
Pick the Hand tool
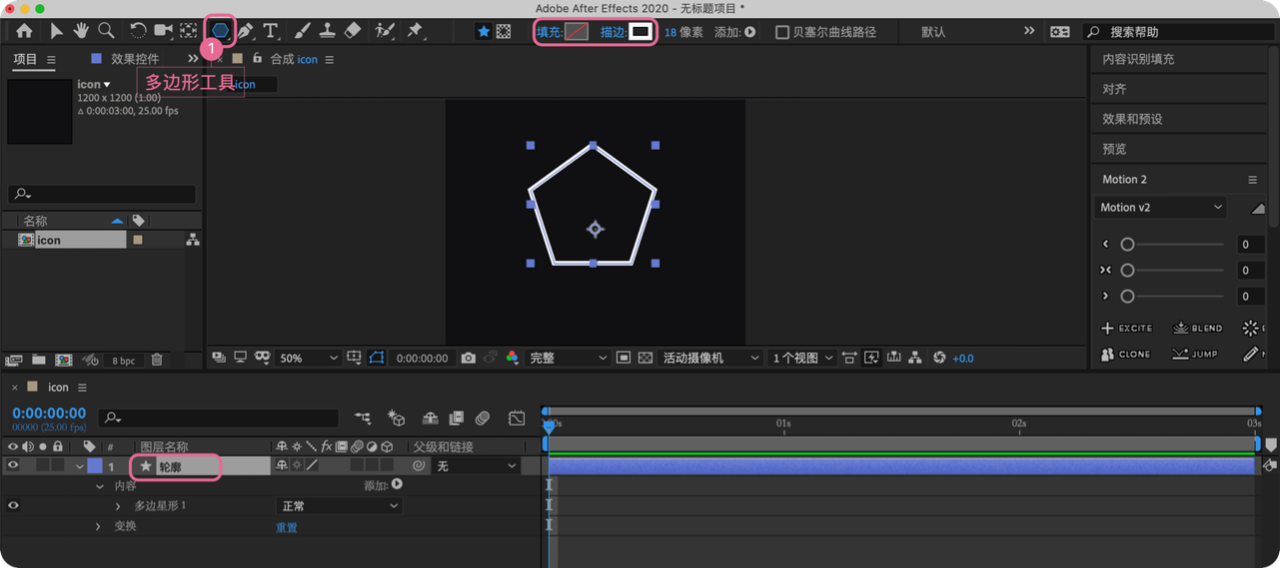coord(80,31)
